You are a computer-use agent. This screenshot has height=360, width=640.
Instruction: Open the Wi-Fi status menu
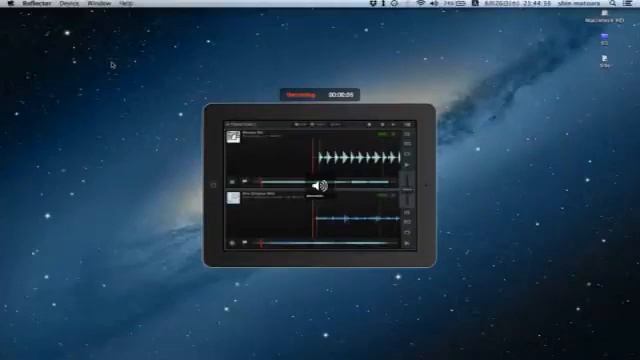click(420, 3)
